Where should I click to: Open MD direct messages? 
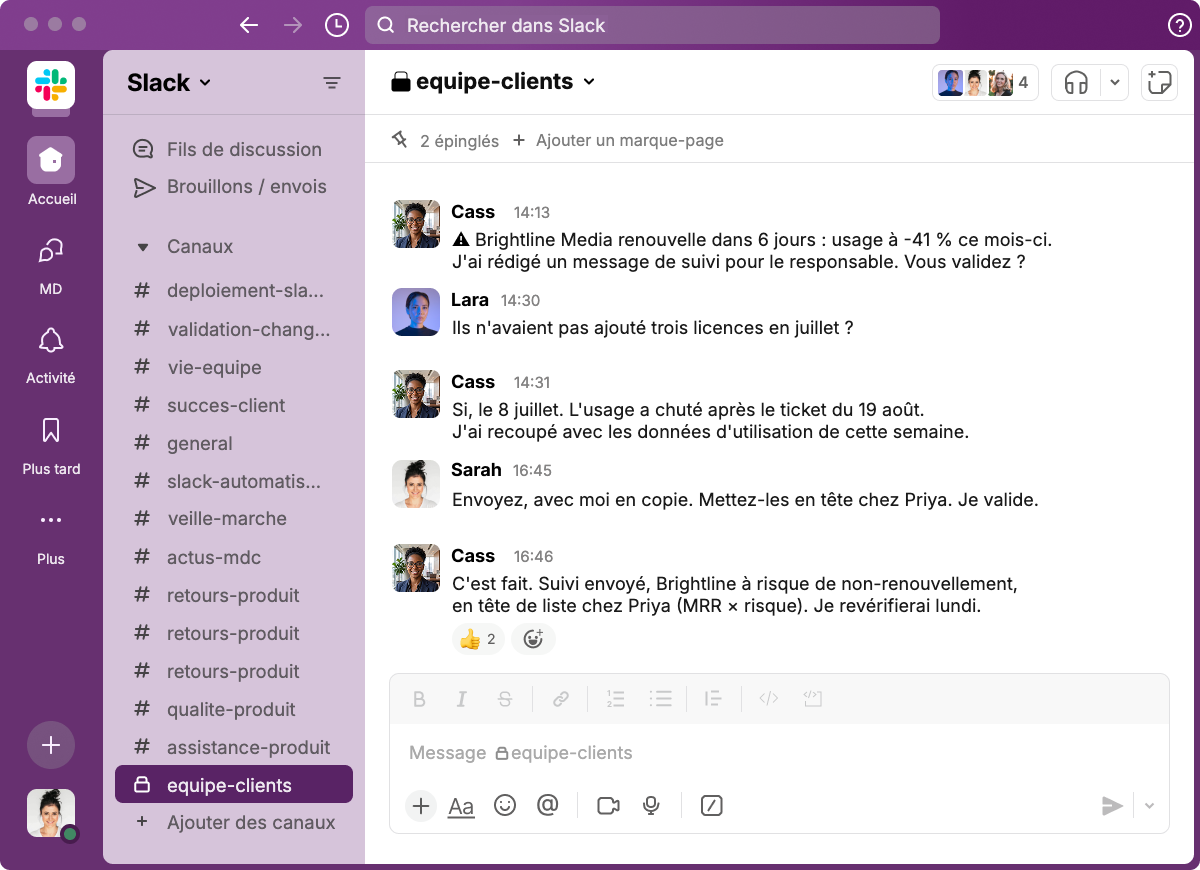[x=51, y=265]
